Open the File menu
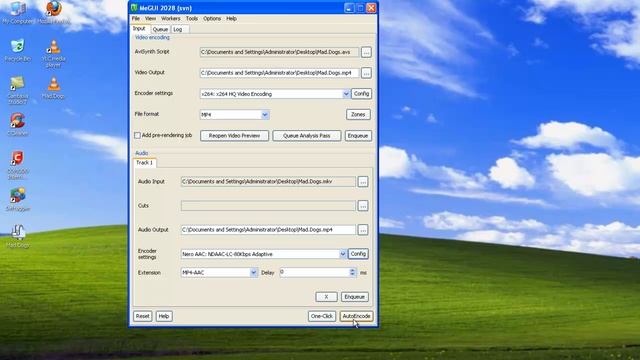Viewport: 640px width, 360px height. (136, 19)
